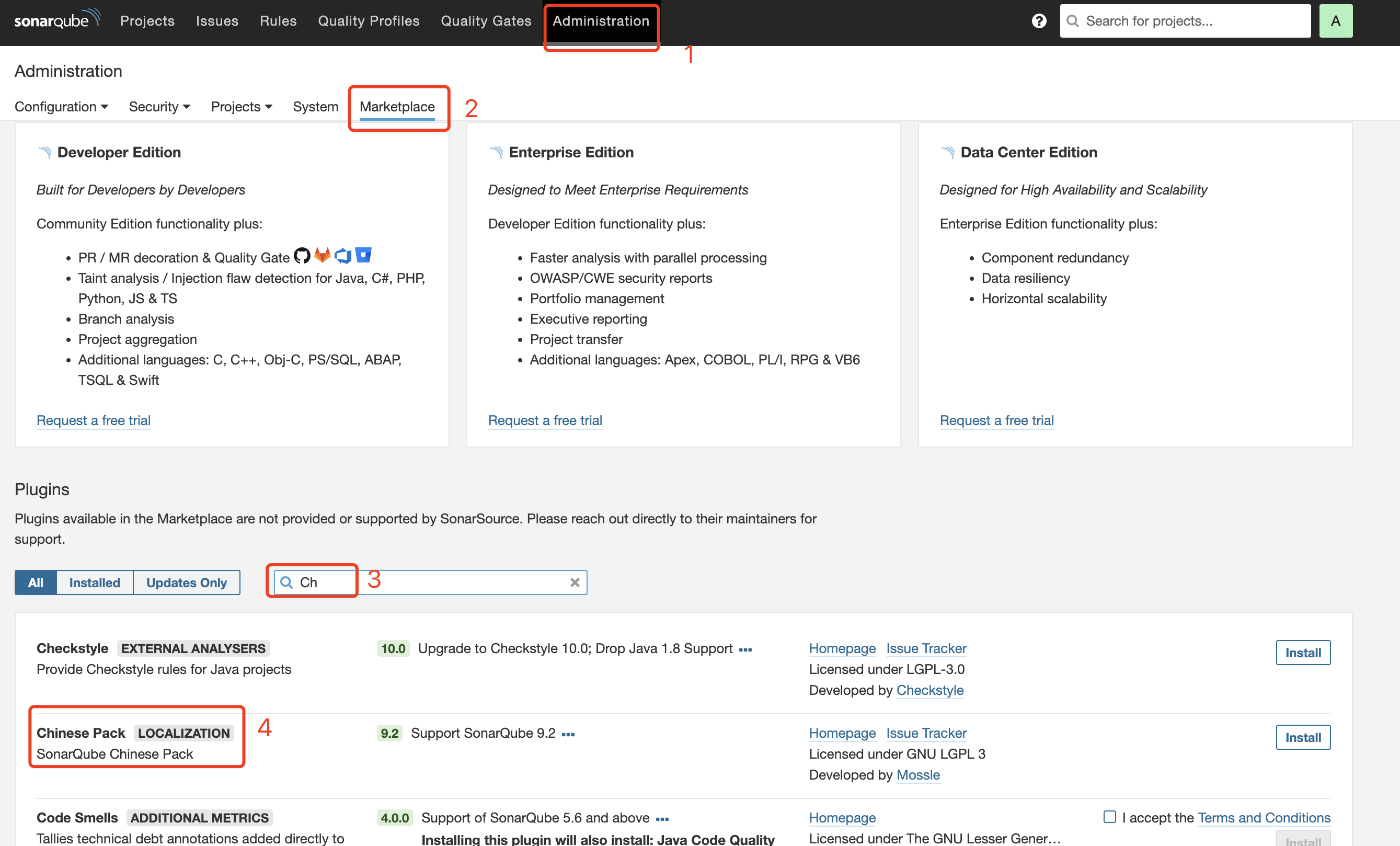The height and width of the screenshot is (846, 1400).
Task: Expand Chinese Pack release notes ellipsis
Action: pyautogui.click(x=568, y=734)
